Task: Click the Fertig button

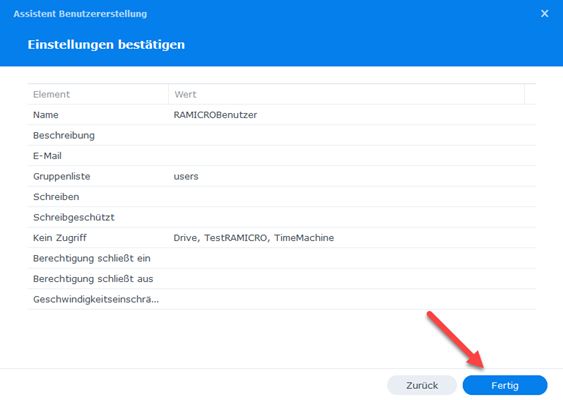Action: click(x=505, y=385)
